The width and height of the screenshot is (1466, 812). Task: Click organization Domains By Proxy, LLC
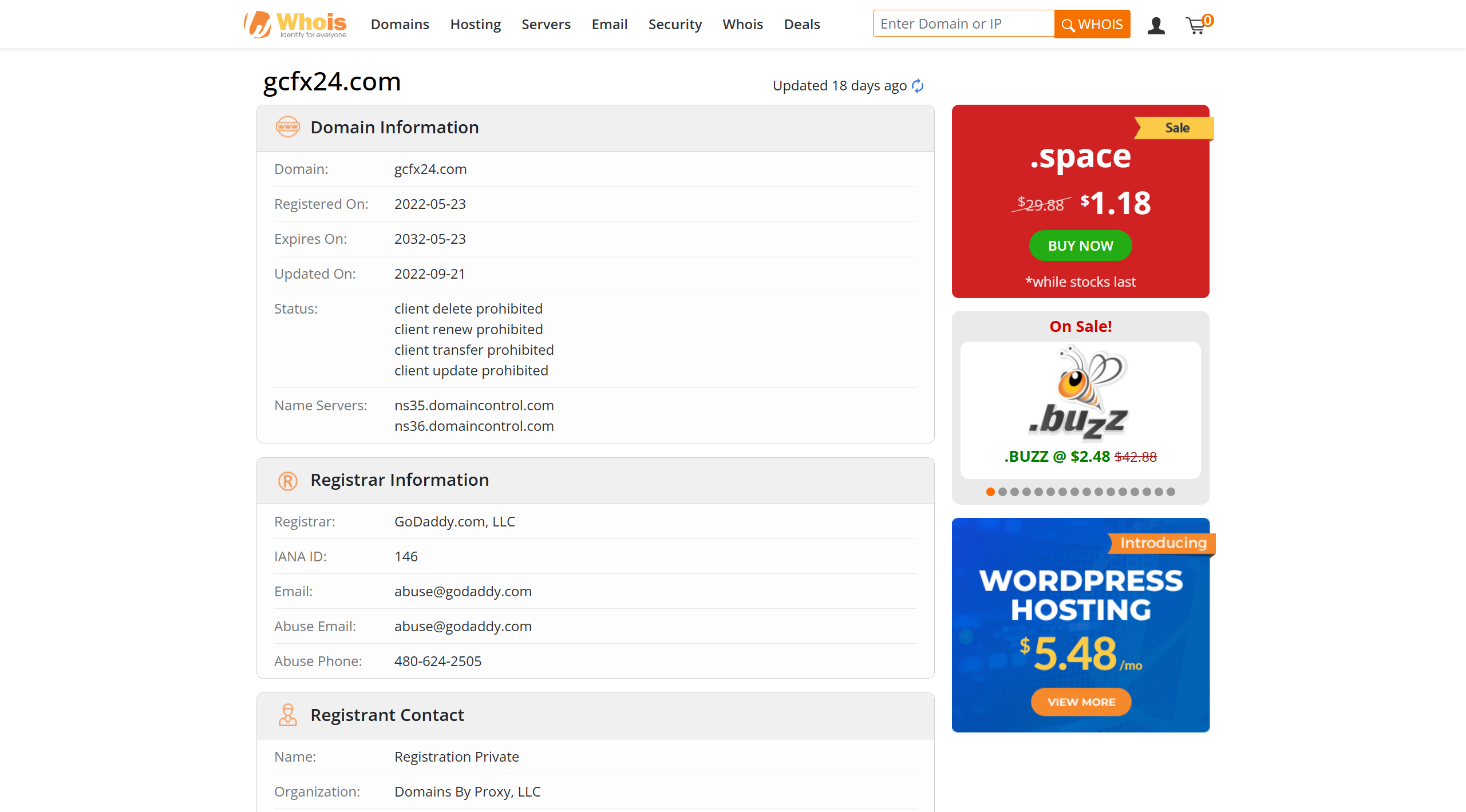pos(467,791)
